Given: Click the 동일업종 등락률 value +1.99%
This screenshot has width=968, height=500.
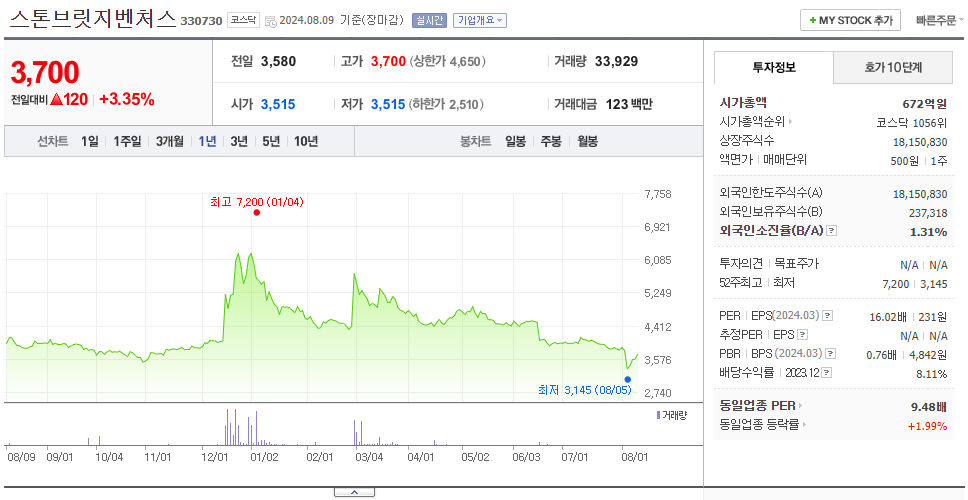Looking at the screenshot, I should click(927, 426).
